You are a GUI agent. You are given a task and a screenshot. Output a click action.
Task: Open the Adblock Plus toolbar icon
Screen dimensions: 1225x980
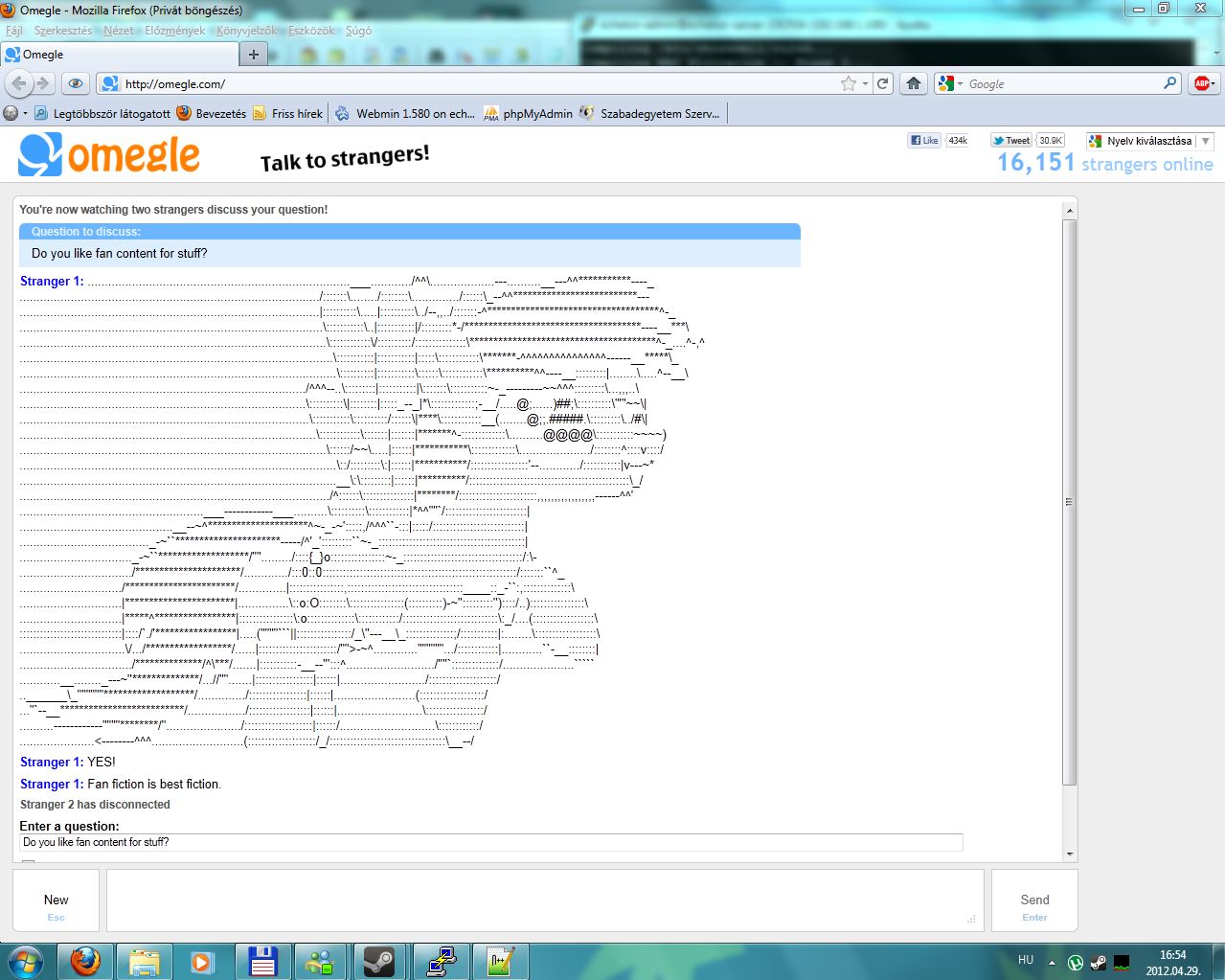pyautogui.click(x=1203, y=83)
